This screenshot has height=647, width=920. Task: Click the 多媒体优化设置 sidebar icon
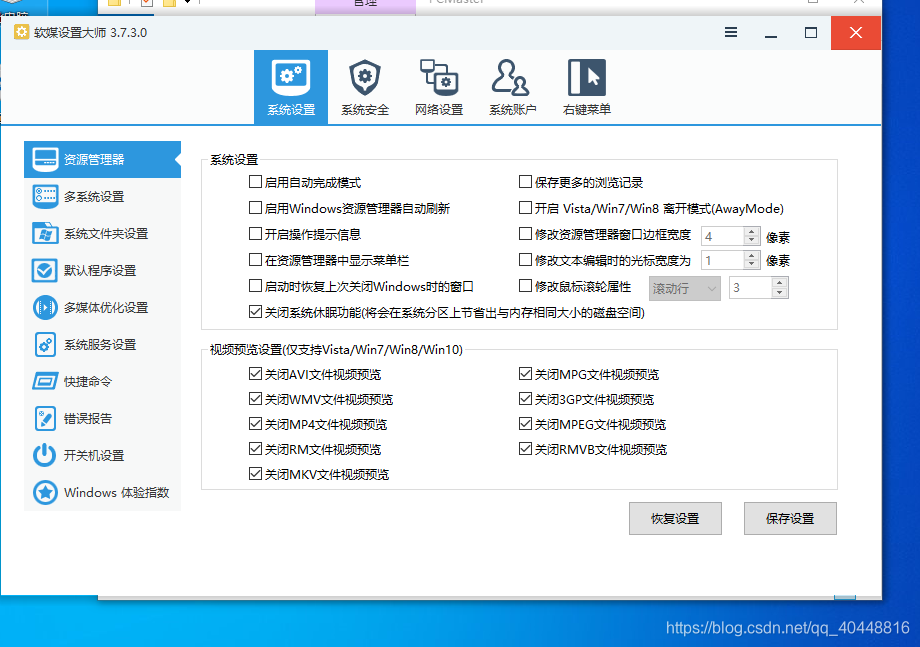45,307
